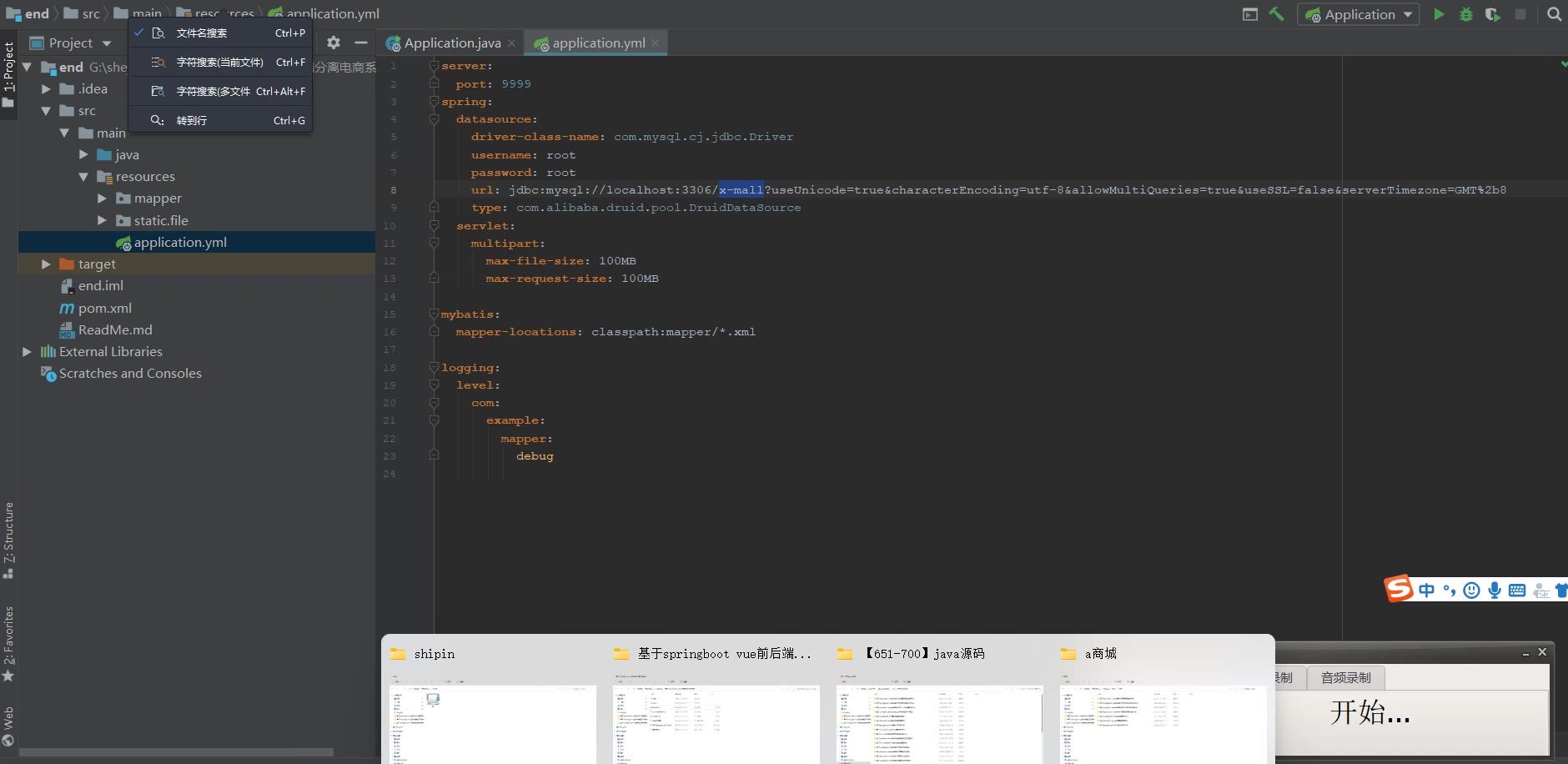Screen dimensions: 1568x764
Task: Run the Application configuration
Action: pos(1439,14)
